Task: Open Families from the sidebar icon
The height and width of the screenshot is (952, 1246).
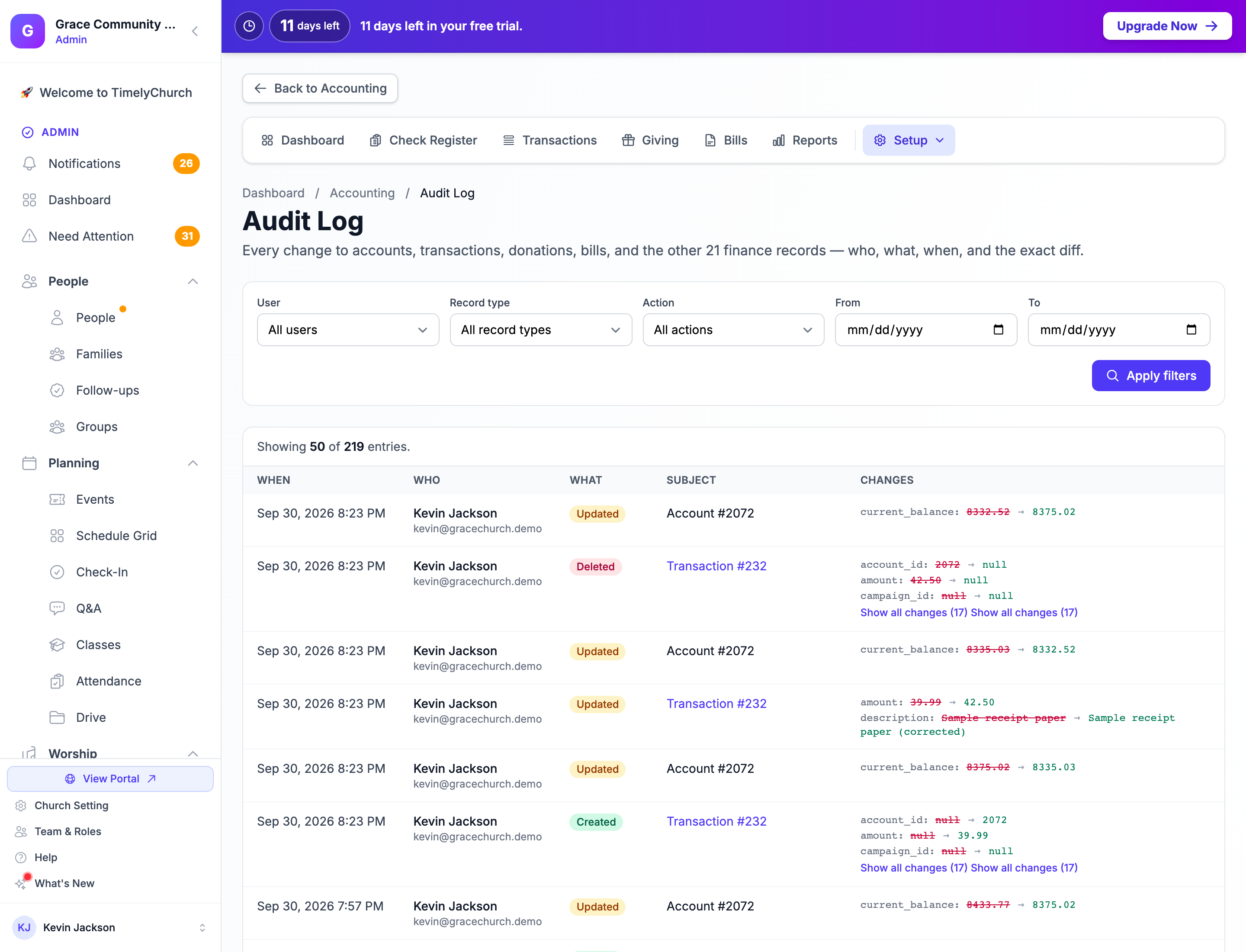Action: (57, 354)
